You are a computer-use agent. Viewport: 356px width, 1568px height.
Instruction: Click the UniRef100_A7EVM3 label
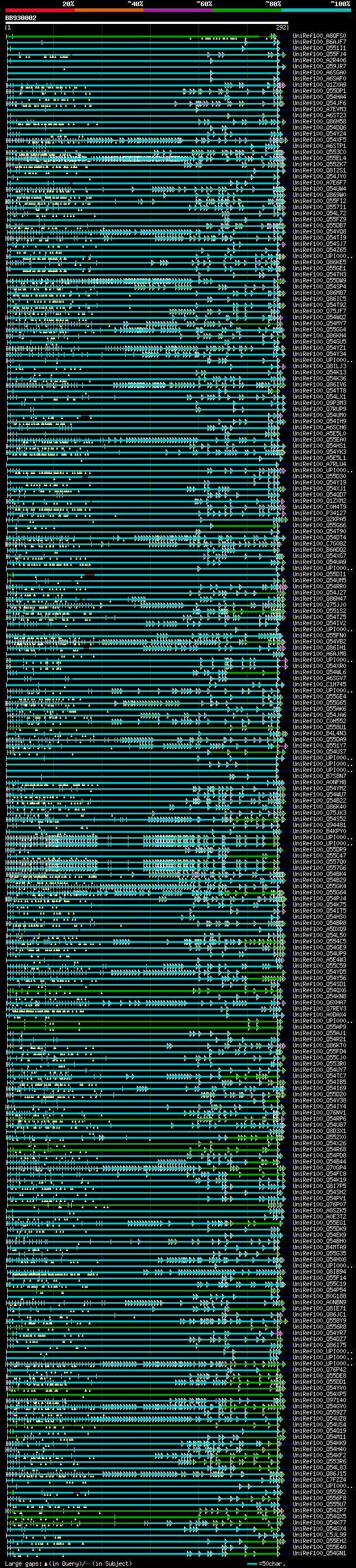319,109
